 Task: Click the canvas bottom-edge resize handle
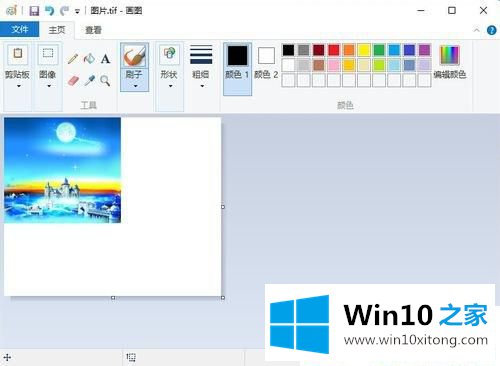[x=113, y=298]
